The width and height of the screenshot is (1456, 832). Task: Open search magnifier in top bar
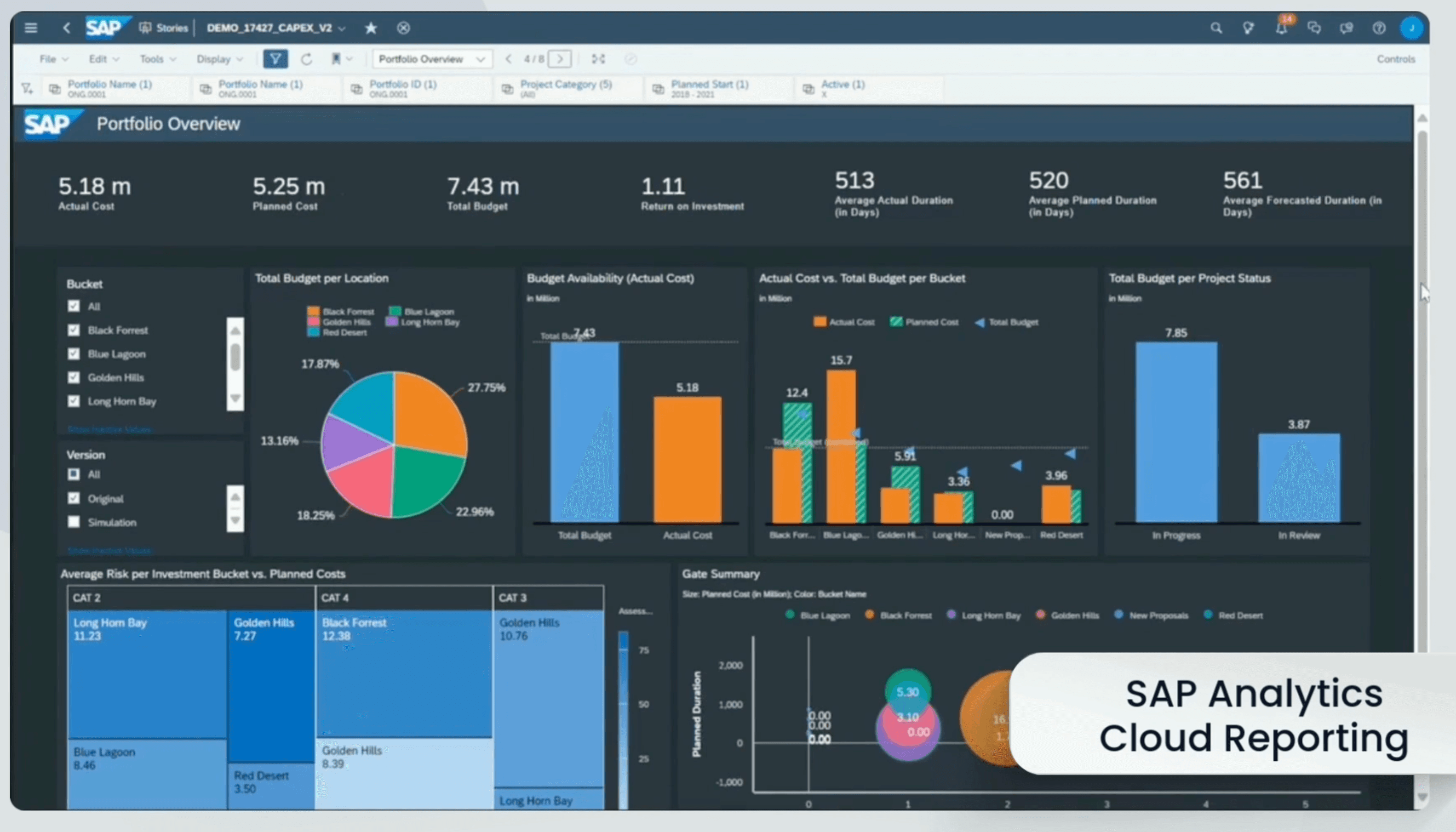1216,28
